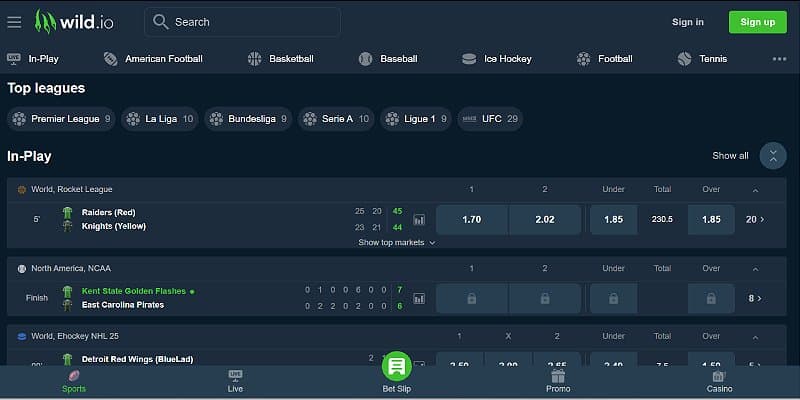Click the green Sign up button
Viewport: 800px width, 400px height.
(757, 22)
